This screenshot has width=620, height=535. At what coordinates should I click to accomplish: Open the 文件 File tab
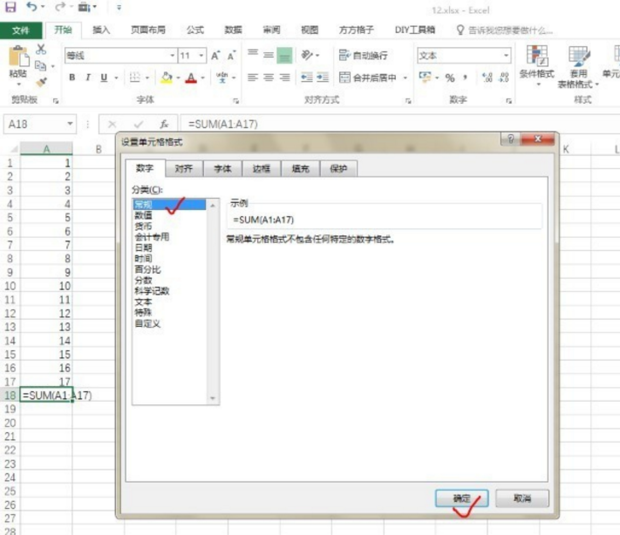pos(21,30)
